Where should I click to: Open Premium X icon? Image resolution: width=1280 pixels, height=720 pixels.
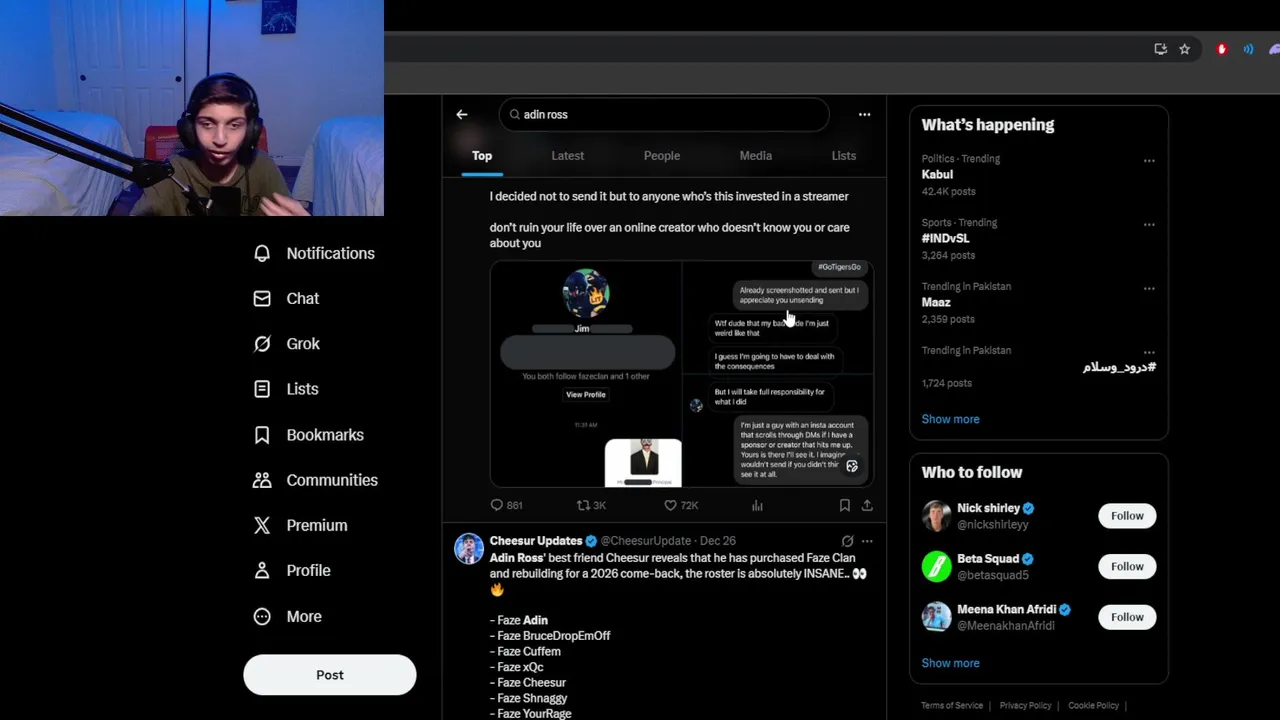pyautogui.click(x=262, y=525)
